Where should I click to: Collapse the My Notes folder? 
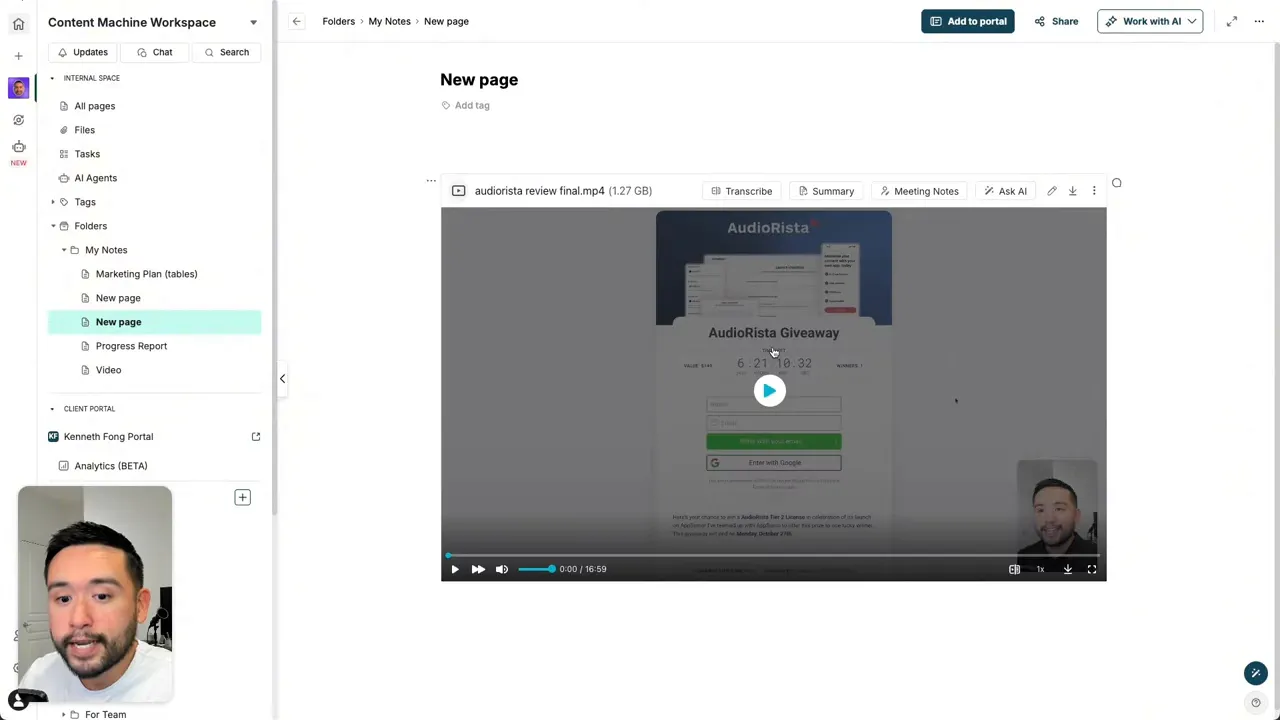pos(64,249)
